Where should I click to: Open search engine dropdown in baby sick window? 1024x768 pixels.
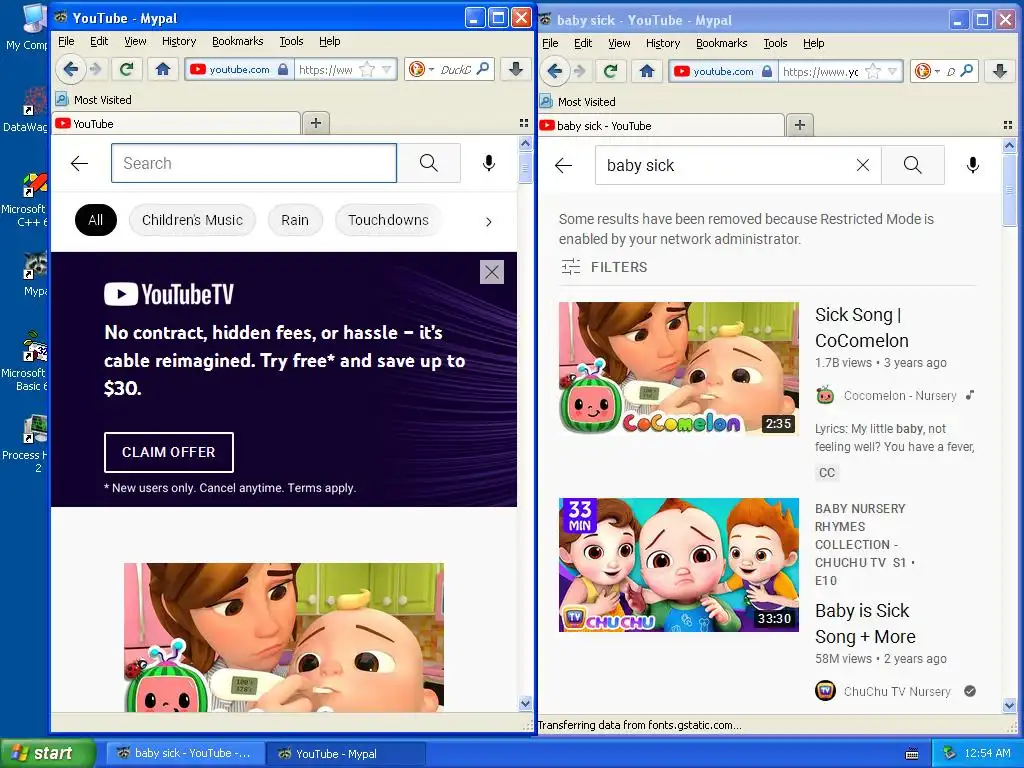(937, 71)
